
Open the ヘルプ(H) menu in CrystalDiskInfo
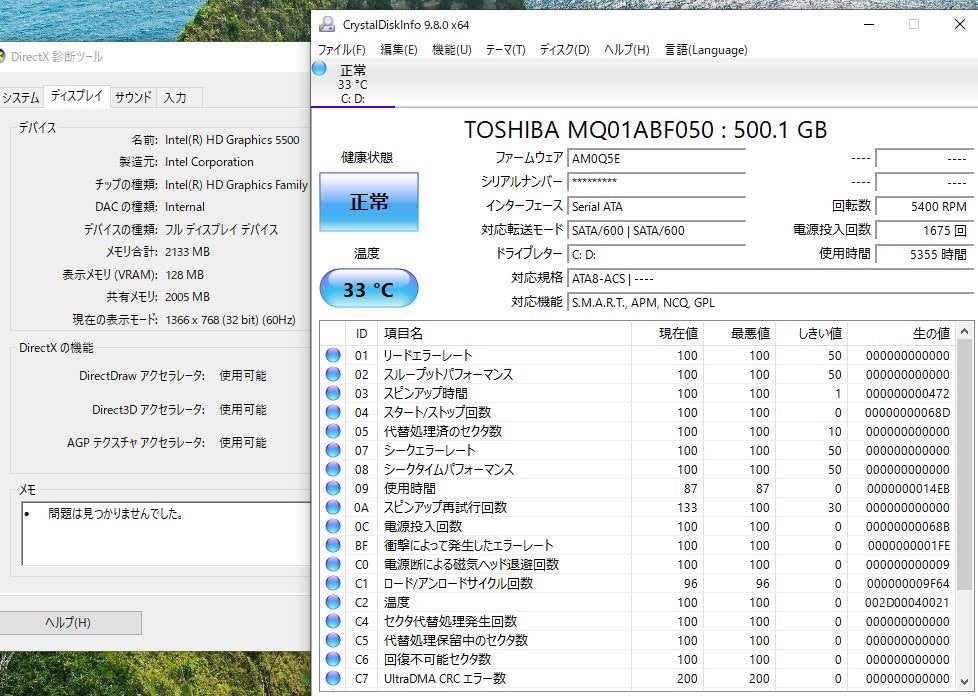(626, 50)
